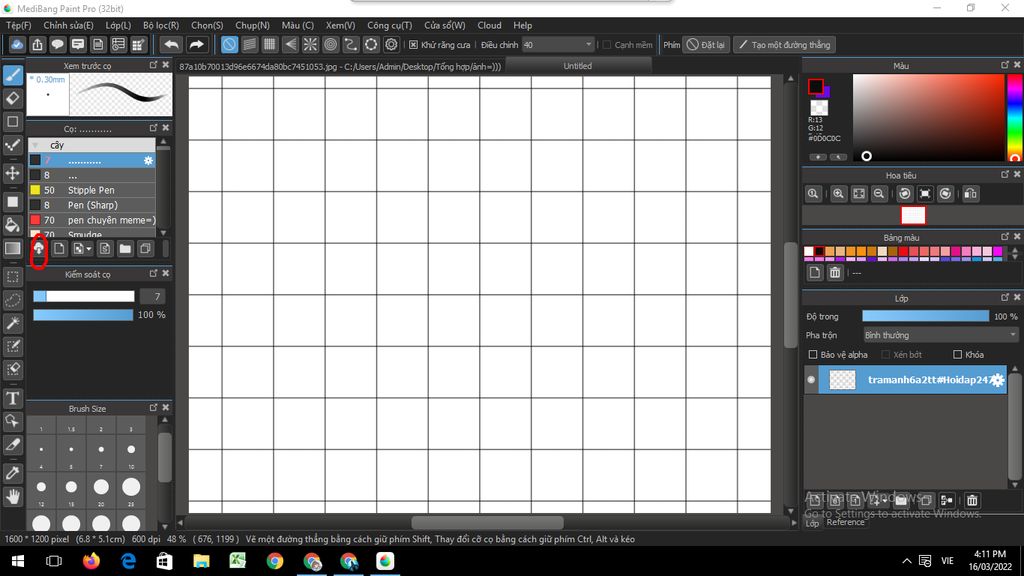
Task: Pick the Hand pan tool
Action: (x=13, y=496)
